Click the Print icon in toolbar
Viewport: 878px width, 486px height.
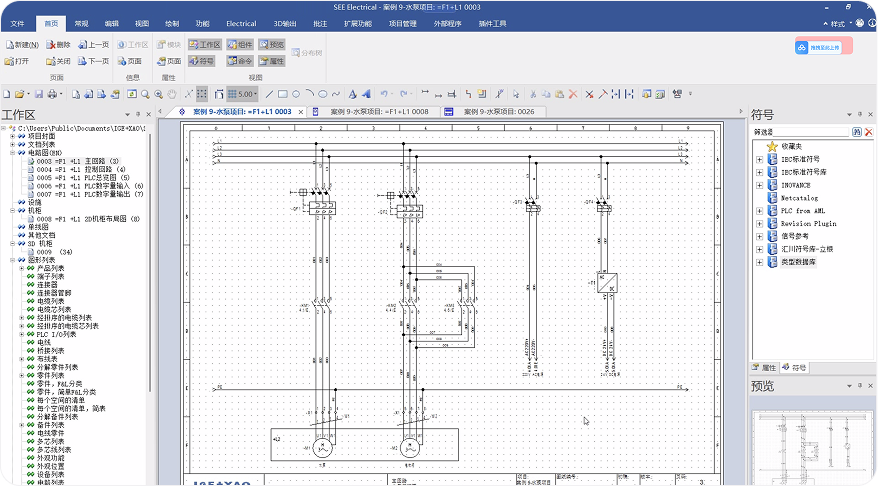coord(52,94)
